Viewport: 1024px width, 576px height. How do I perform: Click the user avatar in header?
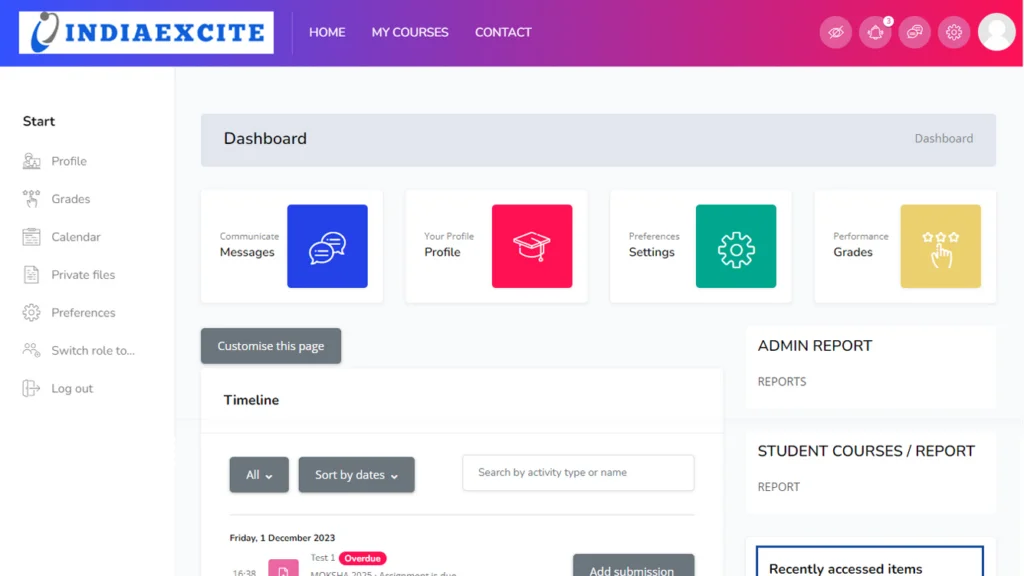pos(996,32)
